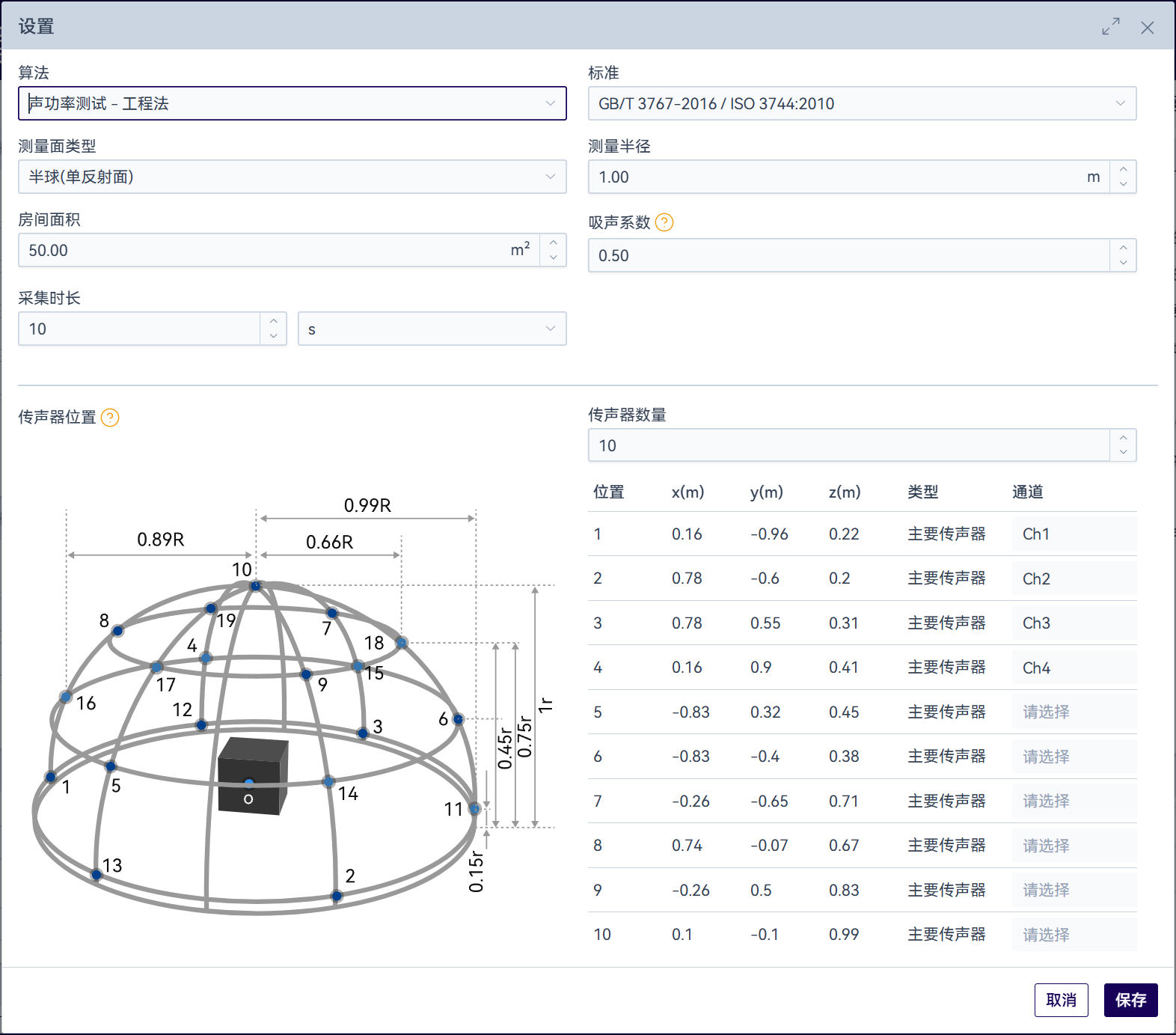The height and width of the screenshot is (1035, 1176).
Task: Click the help icon beside 传声器位置
Action: tap(110, 418)
